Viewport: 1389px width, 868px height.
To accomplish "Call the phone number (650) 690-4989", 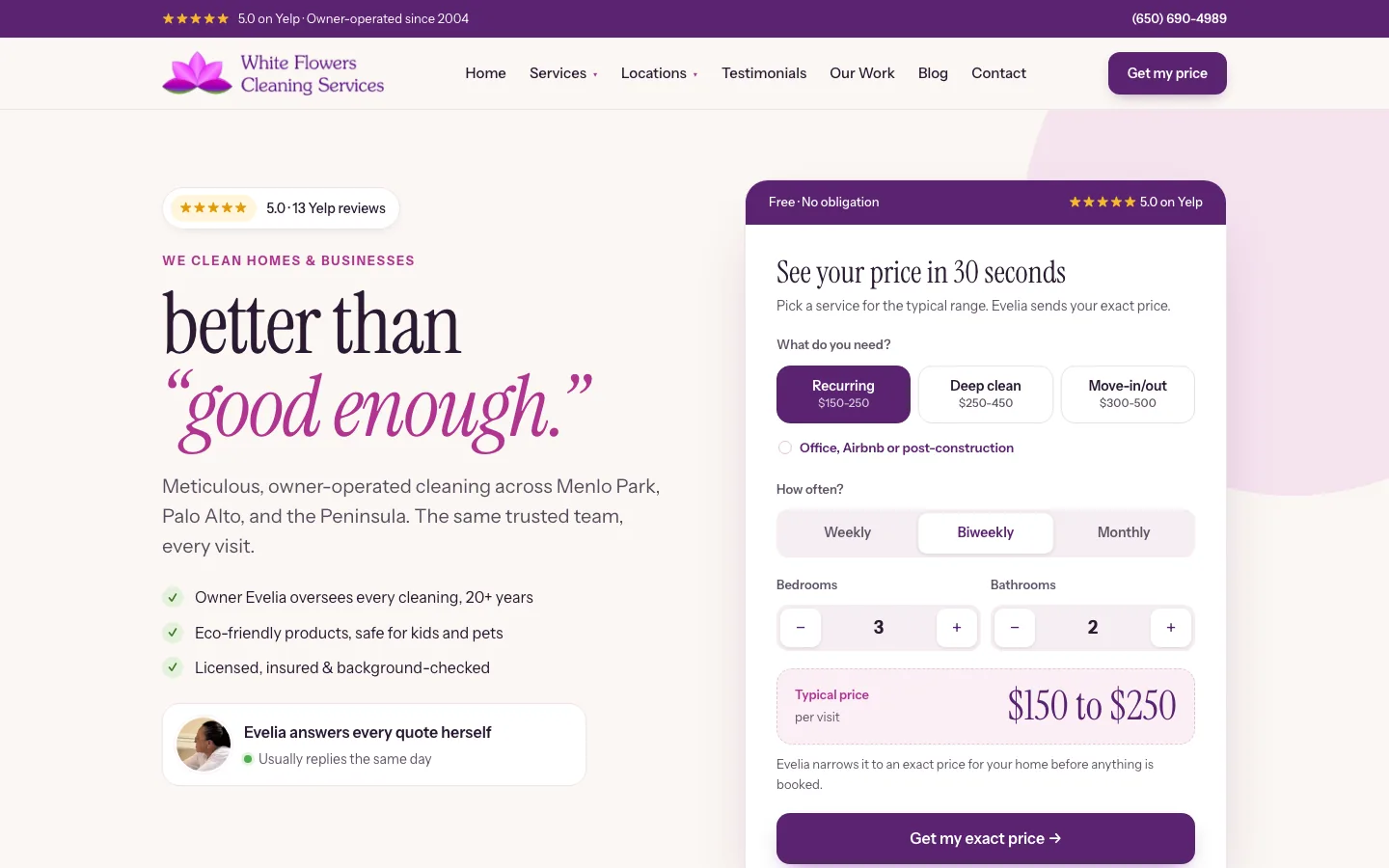I will (x=1179, y=18).
